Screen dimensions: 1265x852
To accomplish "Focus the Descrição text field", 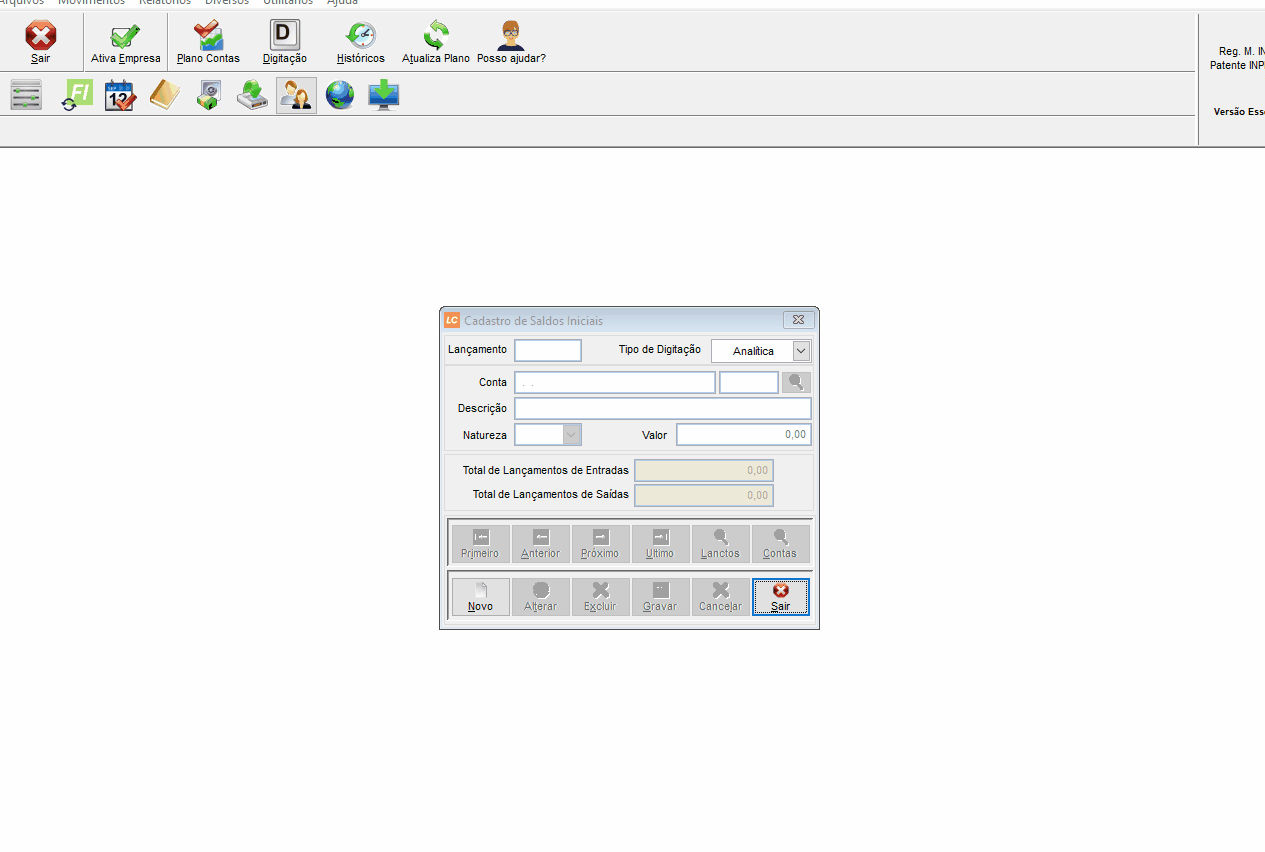I will tap(662, 408).
